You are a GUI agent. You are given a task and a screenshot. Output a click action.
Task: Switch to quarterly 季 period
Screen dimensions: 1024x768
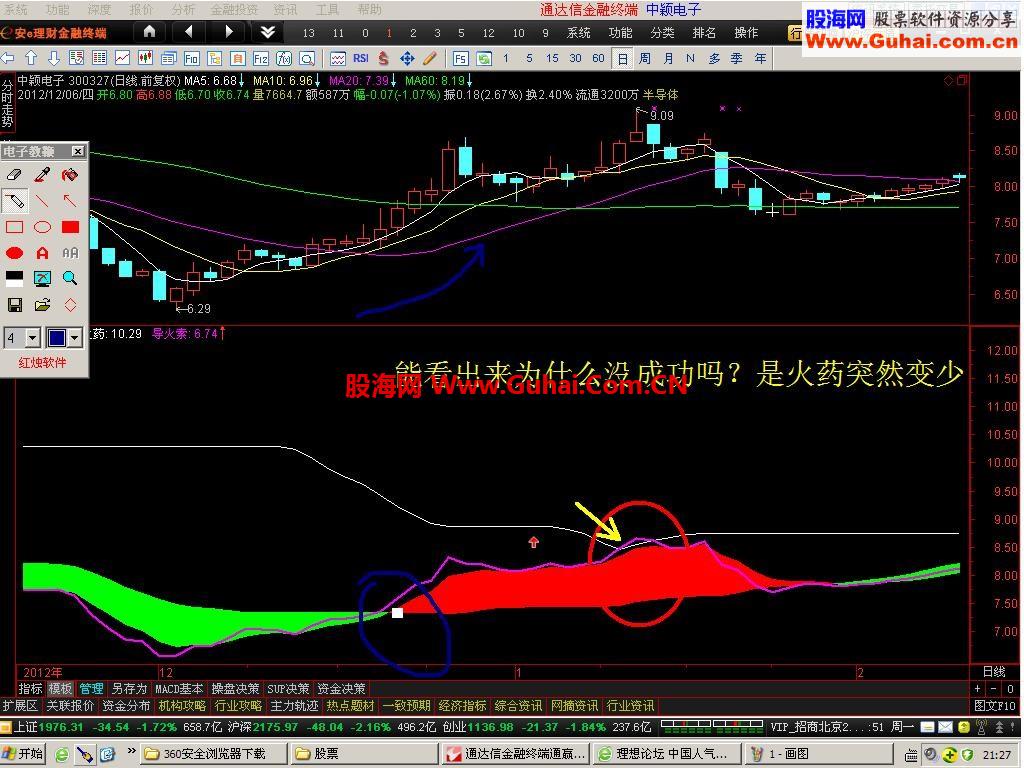(x=737, y=59)
